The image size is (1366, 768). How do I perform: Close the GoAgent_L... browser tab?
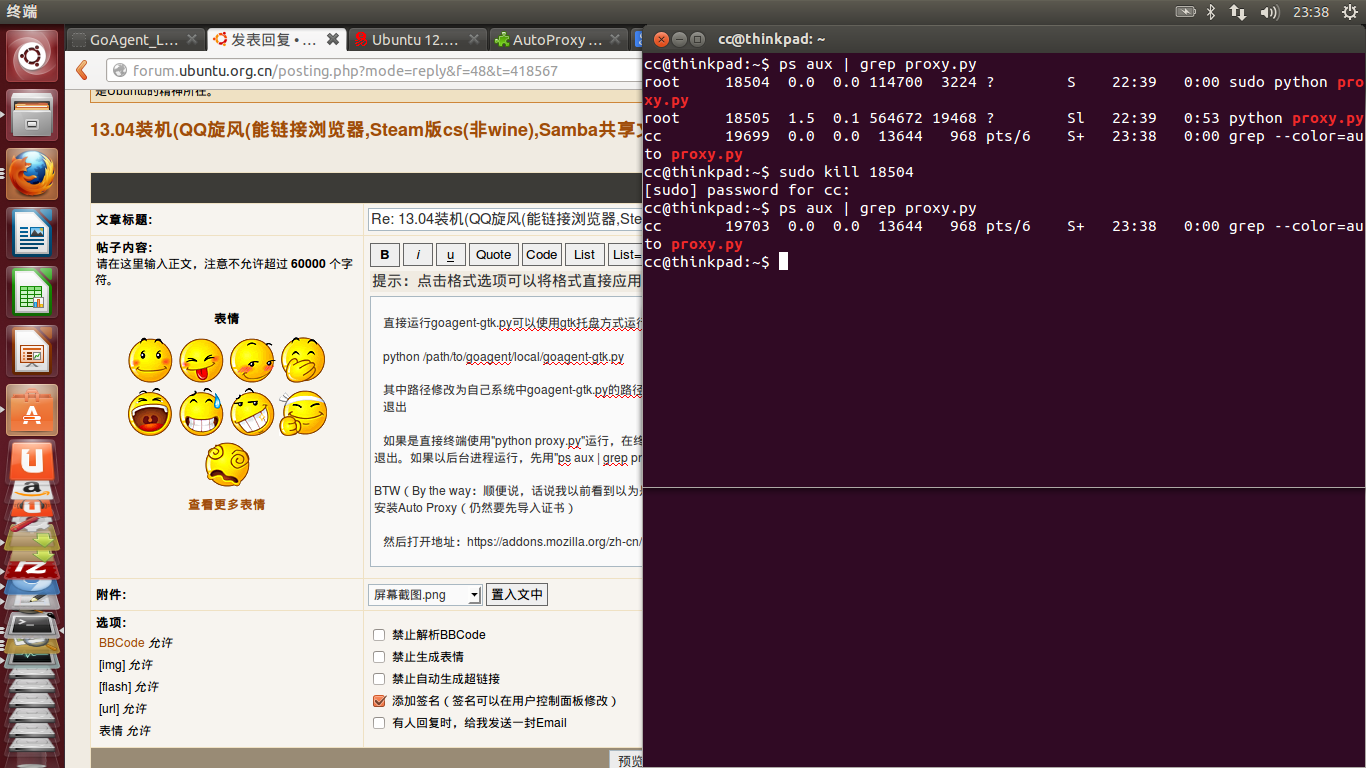tap(192, 40)
